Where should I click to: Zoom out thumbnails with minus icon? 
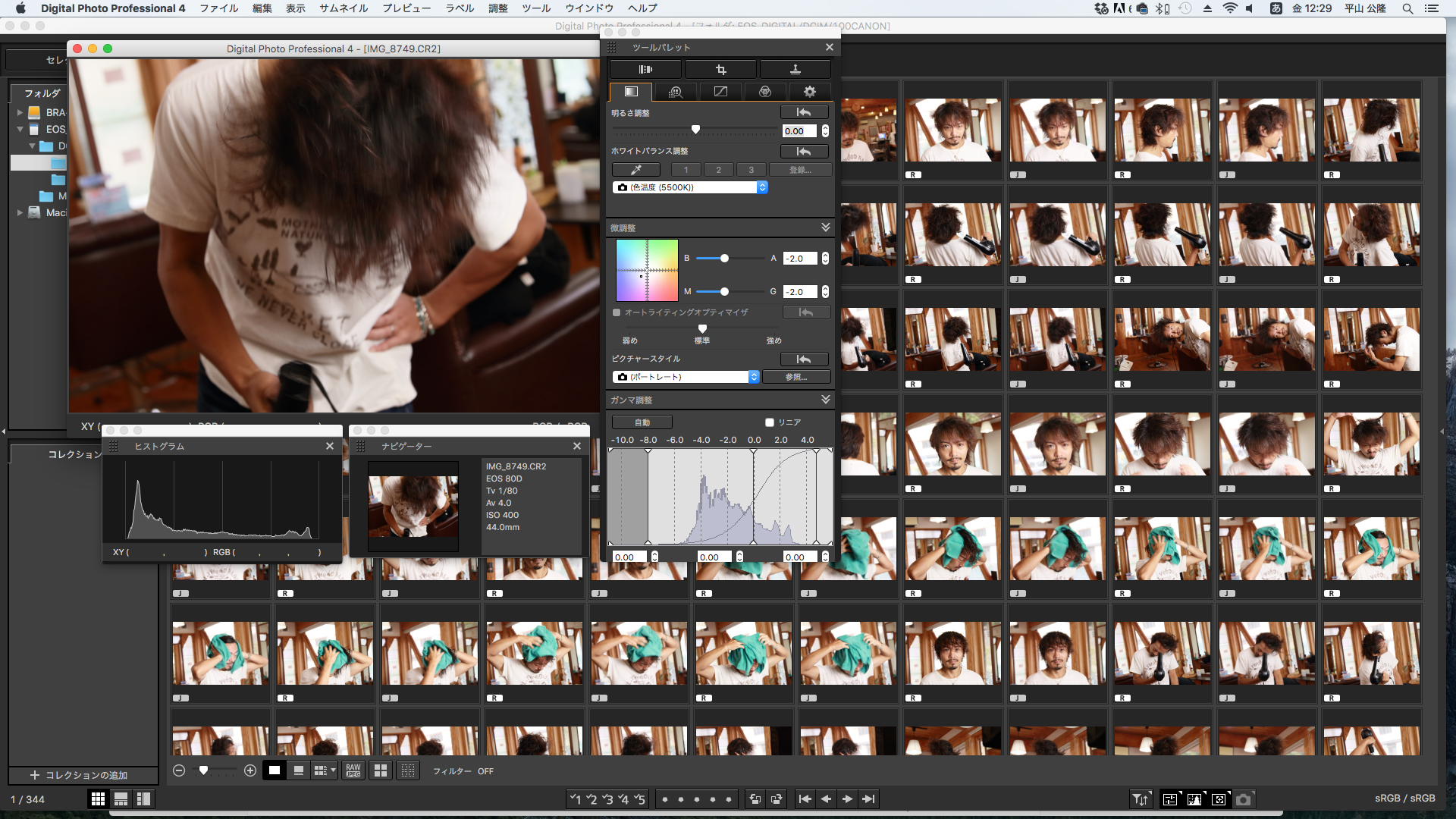click(179, 770)
